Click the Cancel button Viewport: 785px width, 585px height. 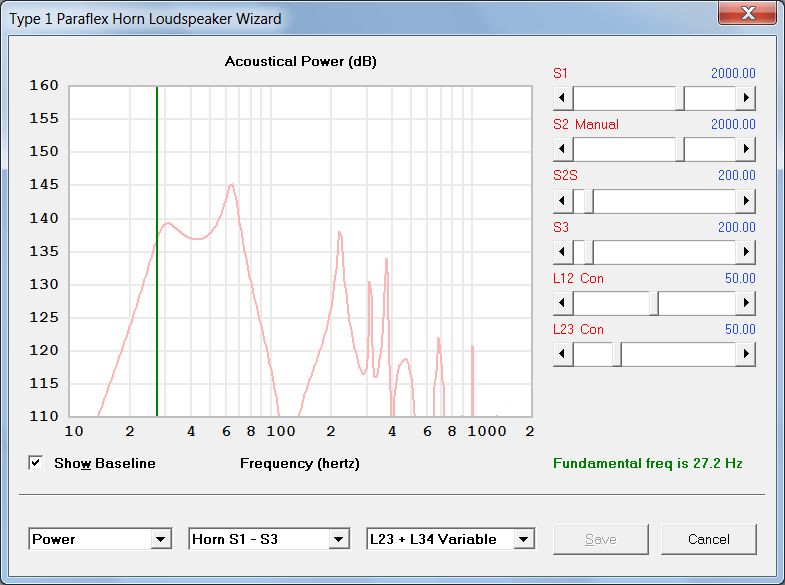point(708,539)
